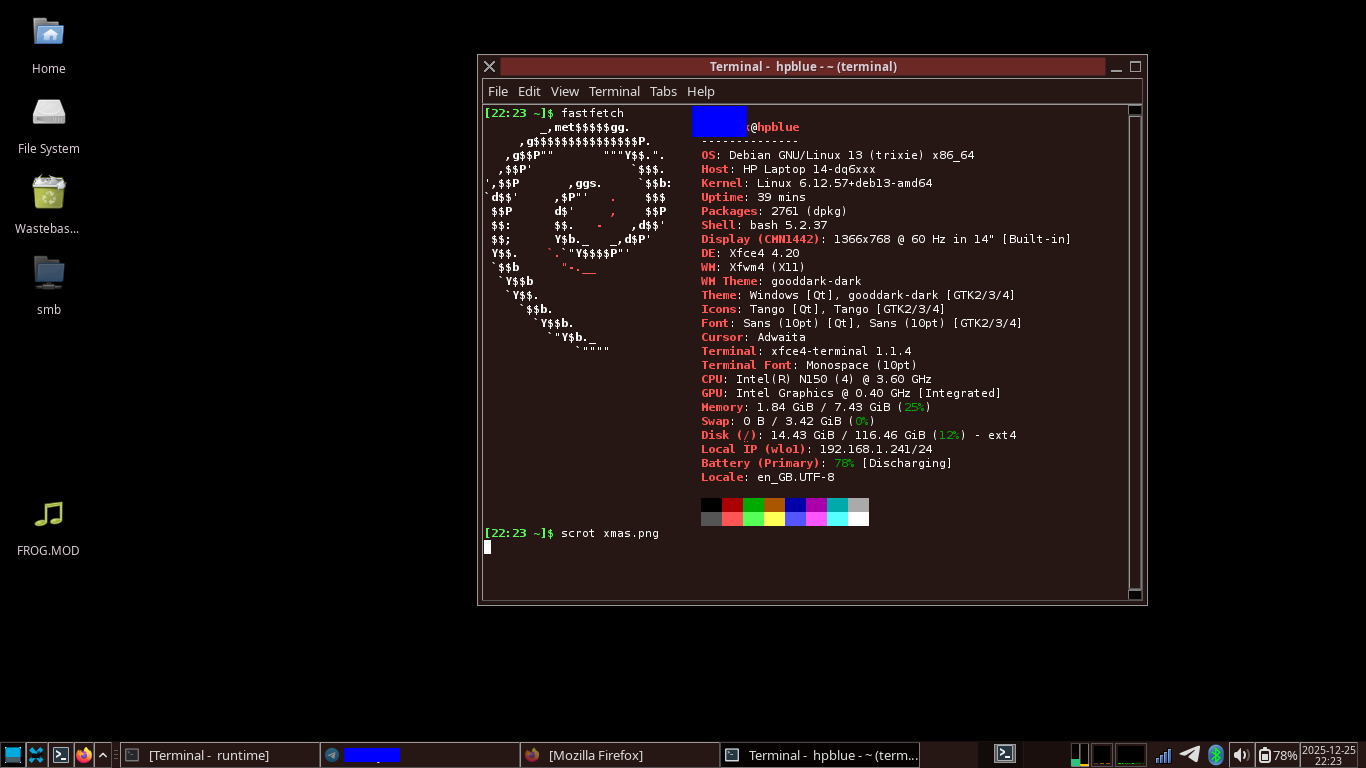Screen dimensions: 1366x768
Task: Click the white swatch in the palette
Action: pyautogui.click(x=858, y=519)
